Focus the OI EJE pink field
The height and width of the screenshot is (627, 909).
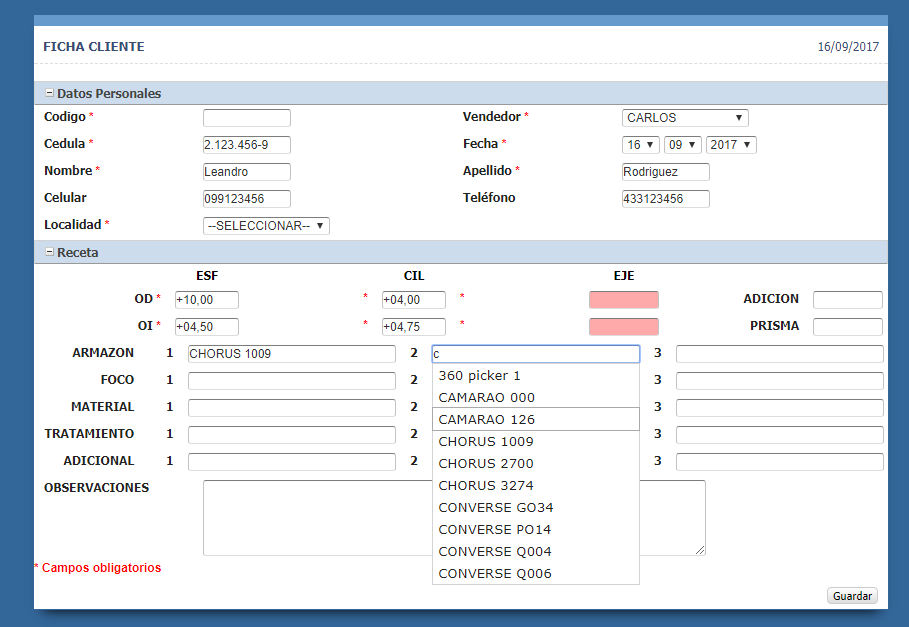624,326
